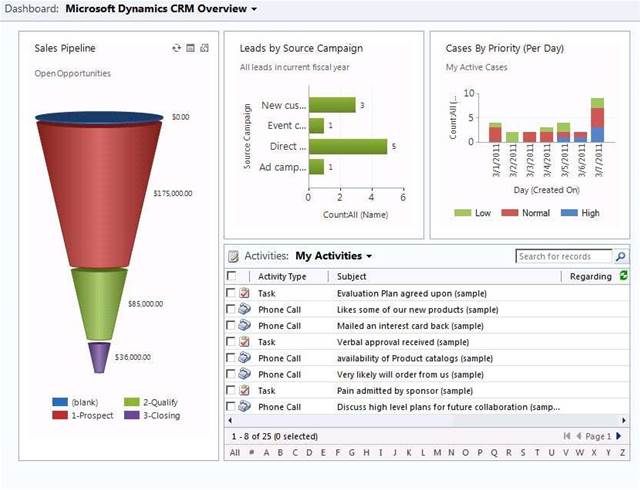Click the Activities notepad icon
This screenshot has width=640, height=490.
(x=233, y=256)
